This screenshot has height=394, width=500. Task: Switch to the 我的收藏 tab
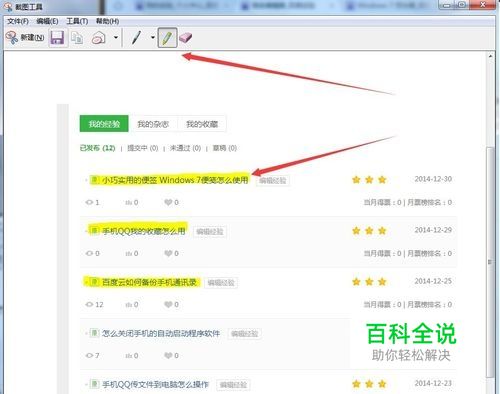202,124
